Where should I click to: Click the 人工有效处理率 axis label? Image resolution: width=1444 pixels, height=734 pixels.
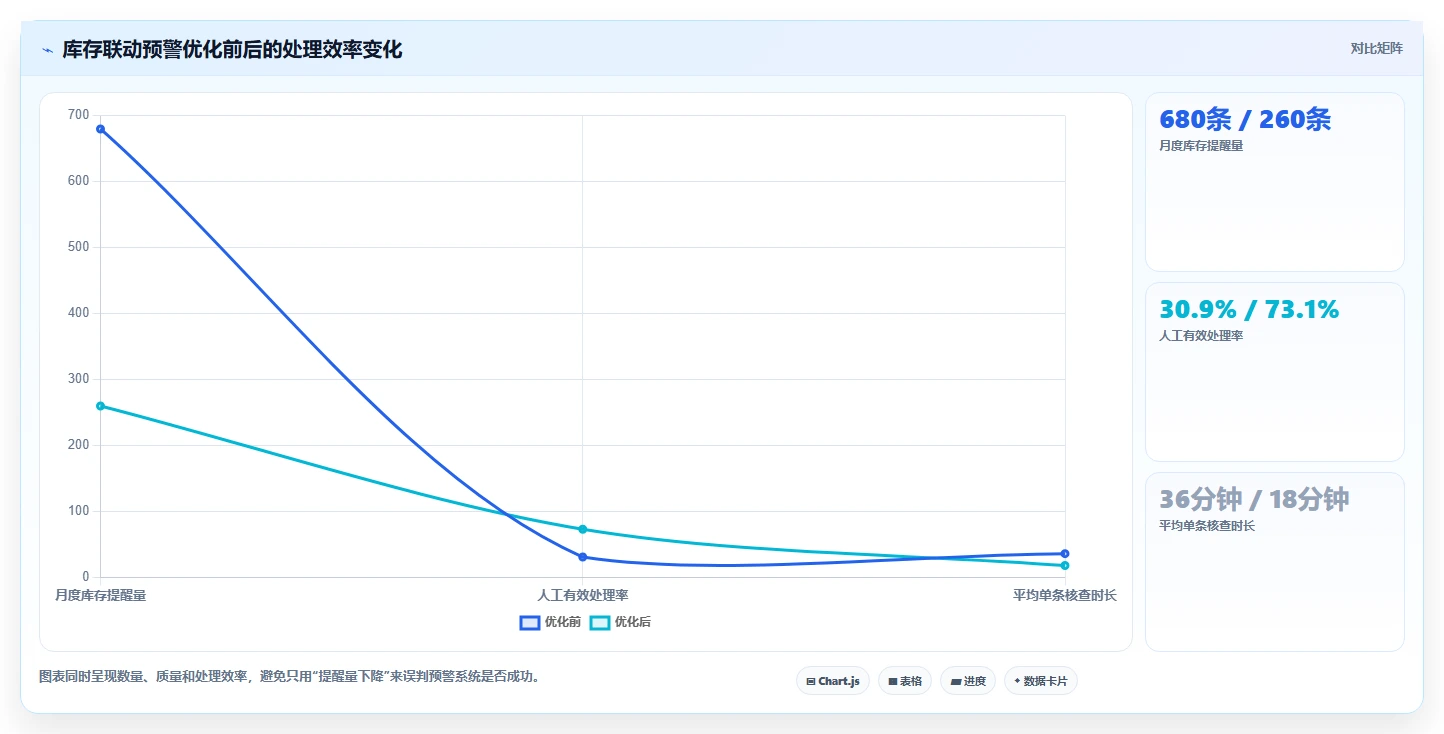coord(583,595)
